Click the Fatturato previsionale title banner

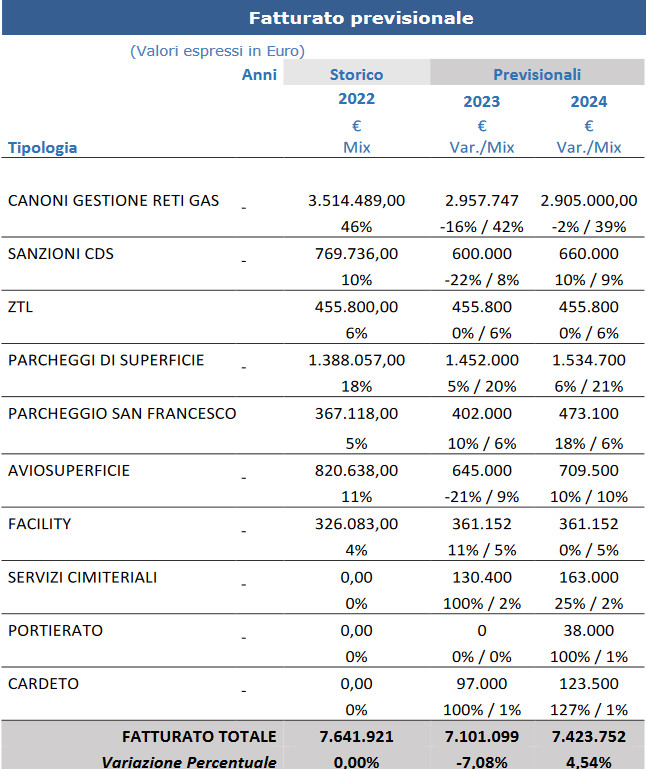tap(324, 18)
